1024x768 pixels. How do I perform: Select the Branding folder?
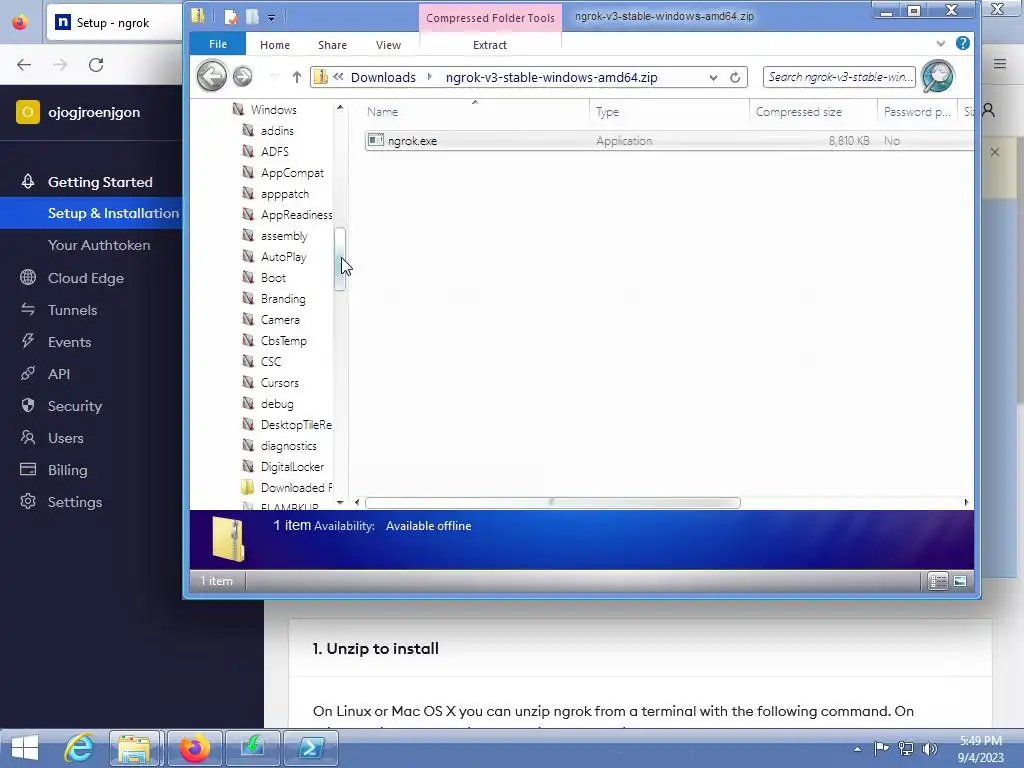point(283,298)
